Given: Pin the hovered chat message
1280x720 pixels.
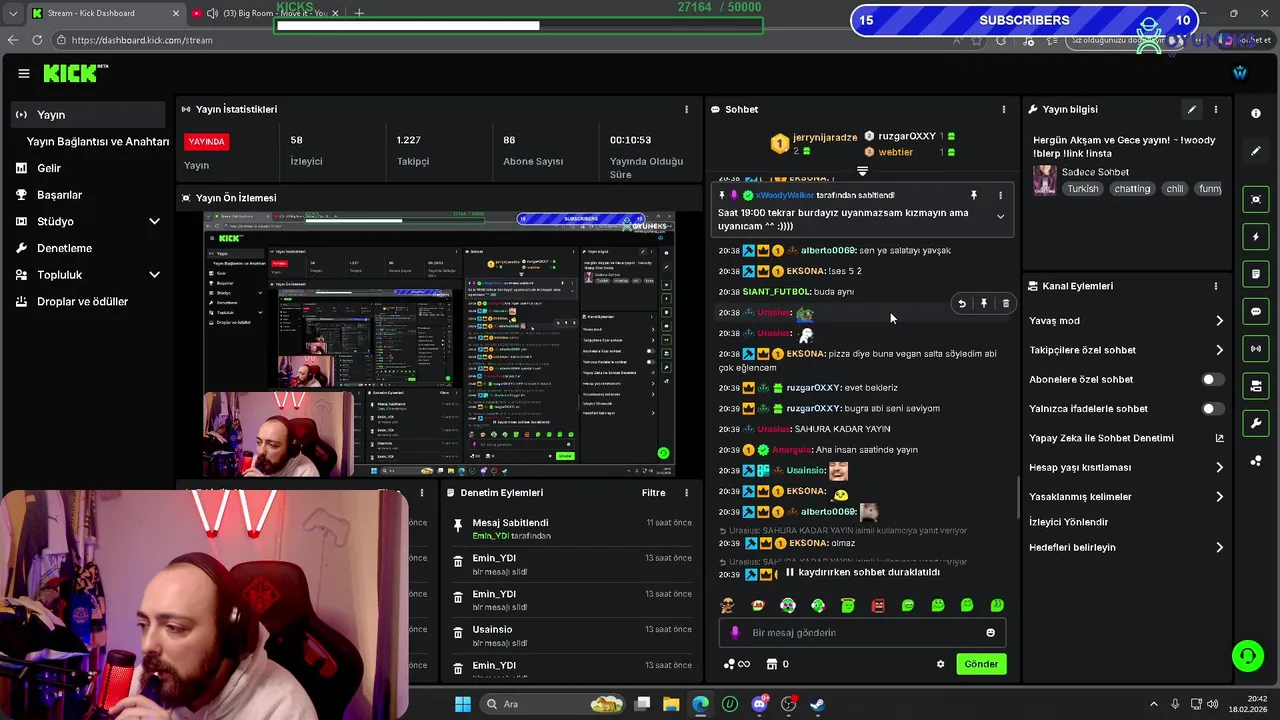Looking at the screenshot, I should [x=984, y=303].
